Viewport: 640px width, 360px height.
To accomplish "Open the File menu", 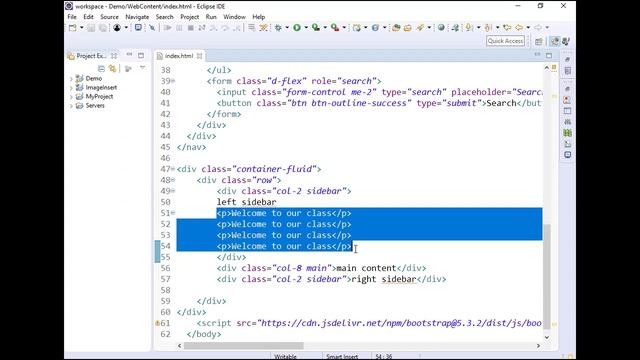I will [72, 17].
